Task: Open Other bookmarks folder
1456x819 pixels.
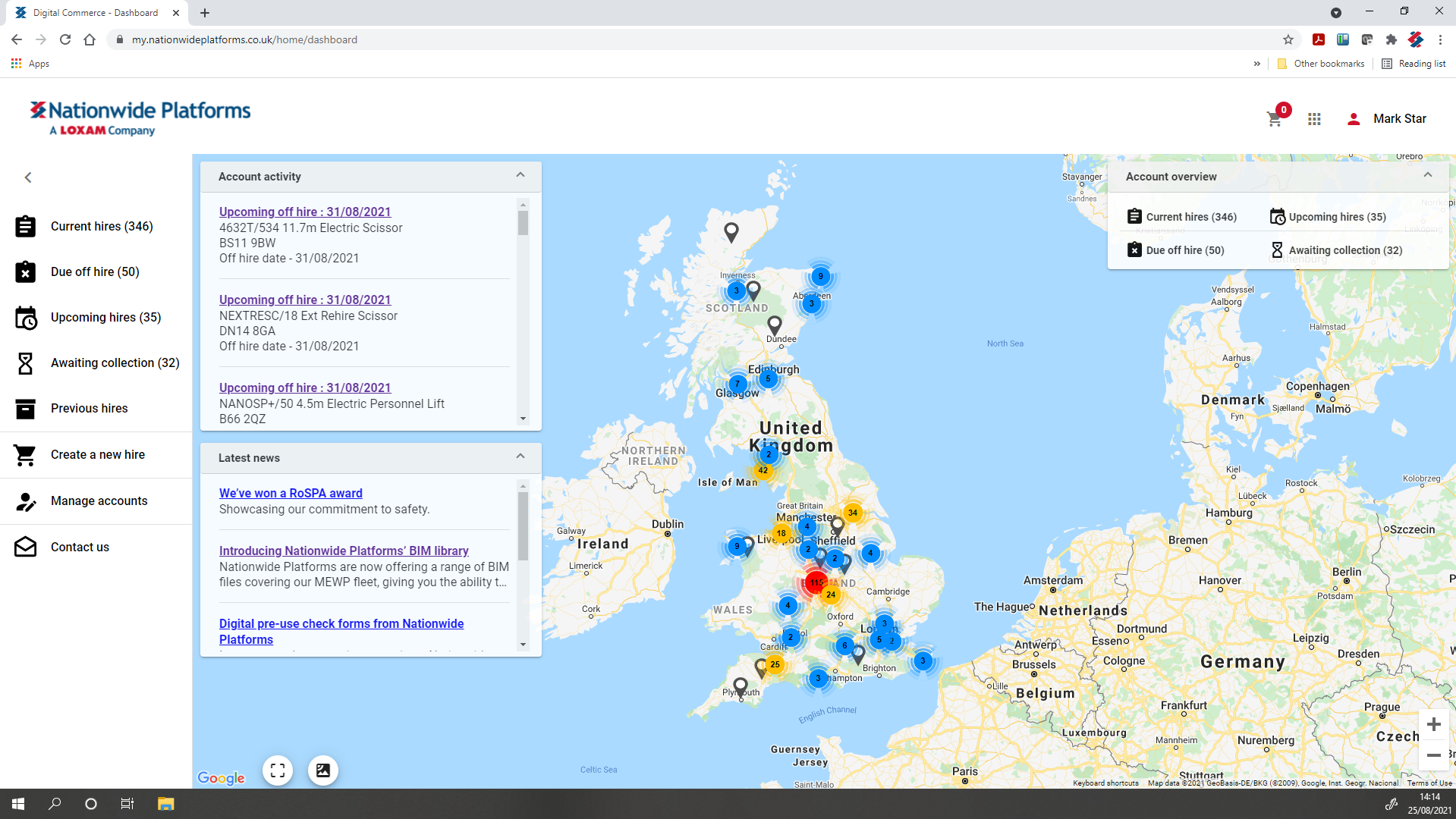Action: [1321, 64]
